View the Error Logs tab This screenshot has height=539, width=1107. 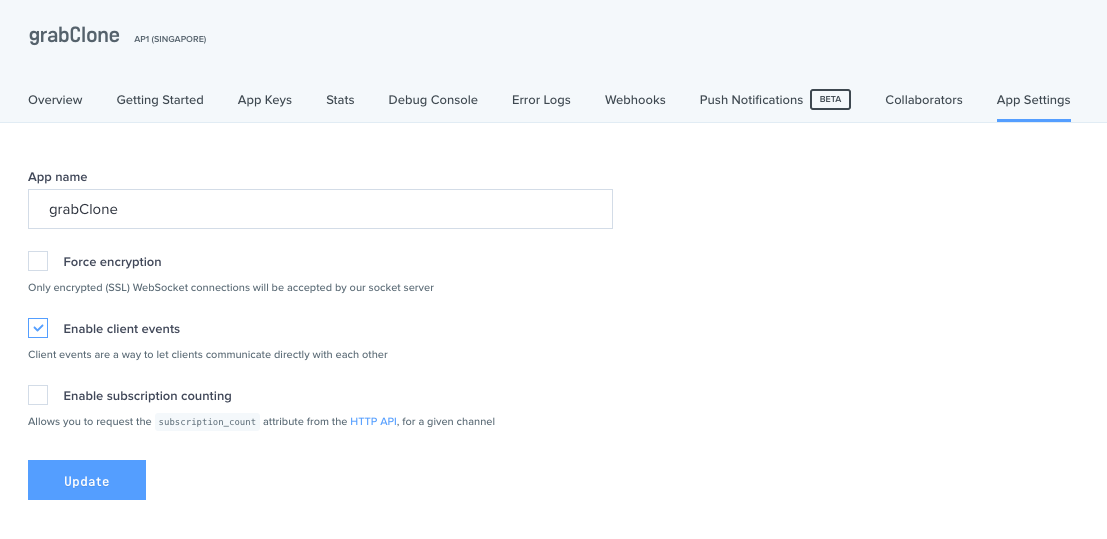[x=541, y=100]
